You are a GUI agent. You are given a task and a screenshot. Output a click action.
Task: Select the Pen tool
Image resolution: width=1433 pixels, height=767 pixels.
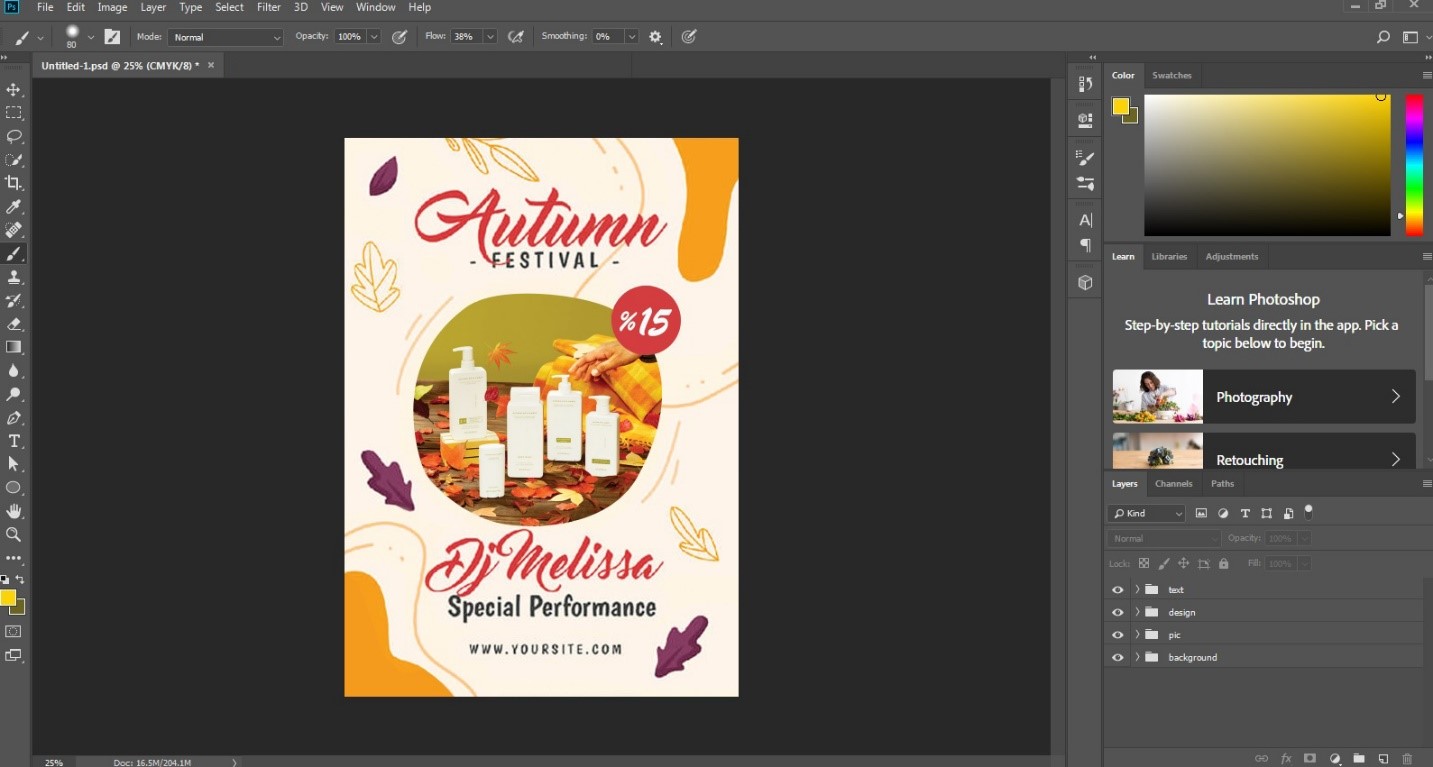(x=14, y=417)
